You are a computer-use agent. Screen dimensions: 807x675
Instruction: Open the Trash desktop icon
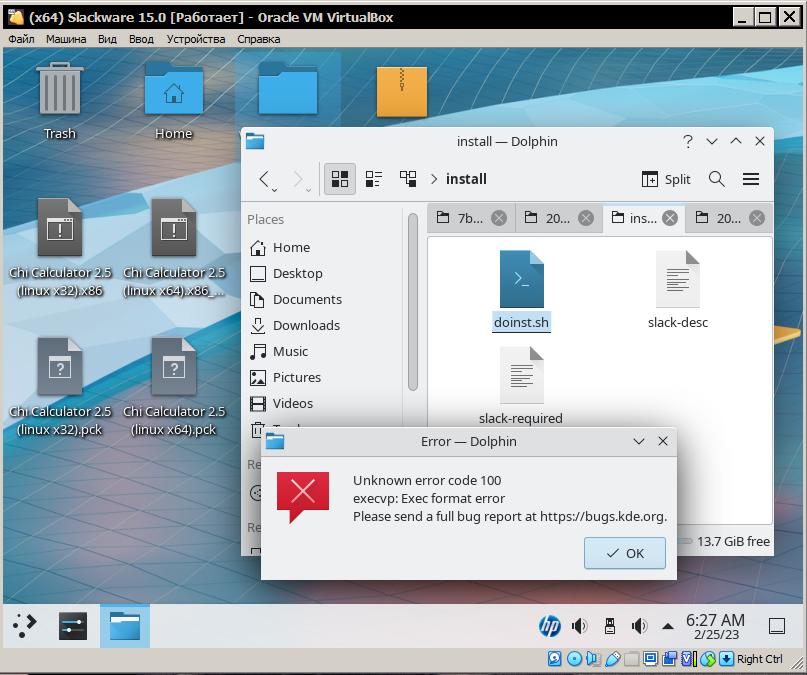(60, 101)
